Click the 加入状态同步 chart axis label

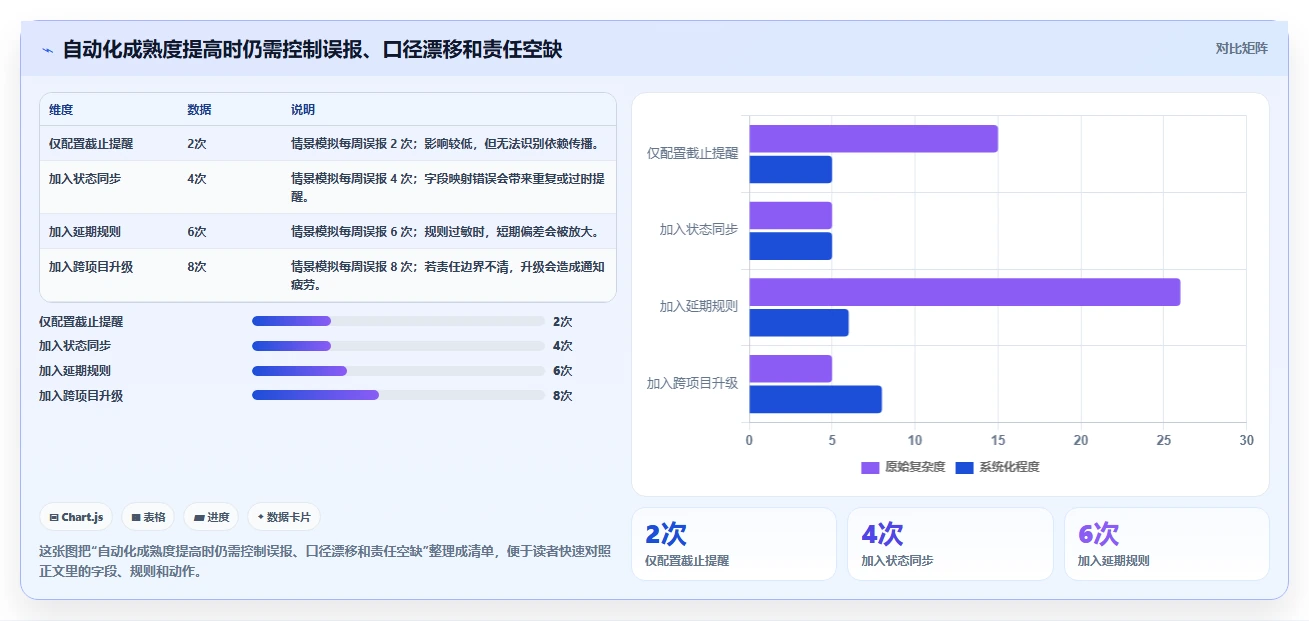tap(698, 229)
